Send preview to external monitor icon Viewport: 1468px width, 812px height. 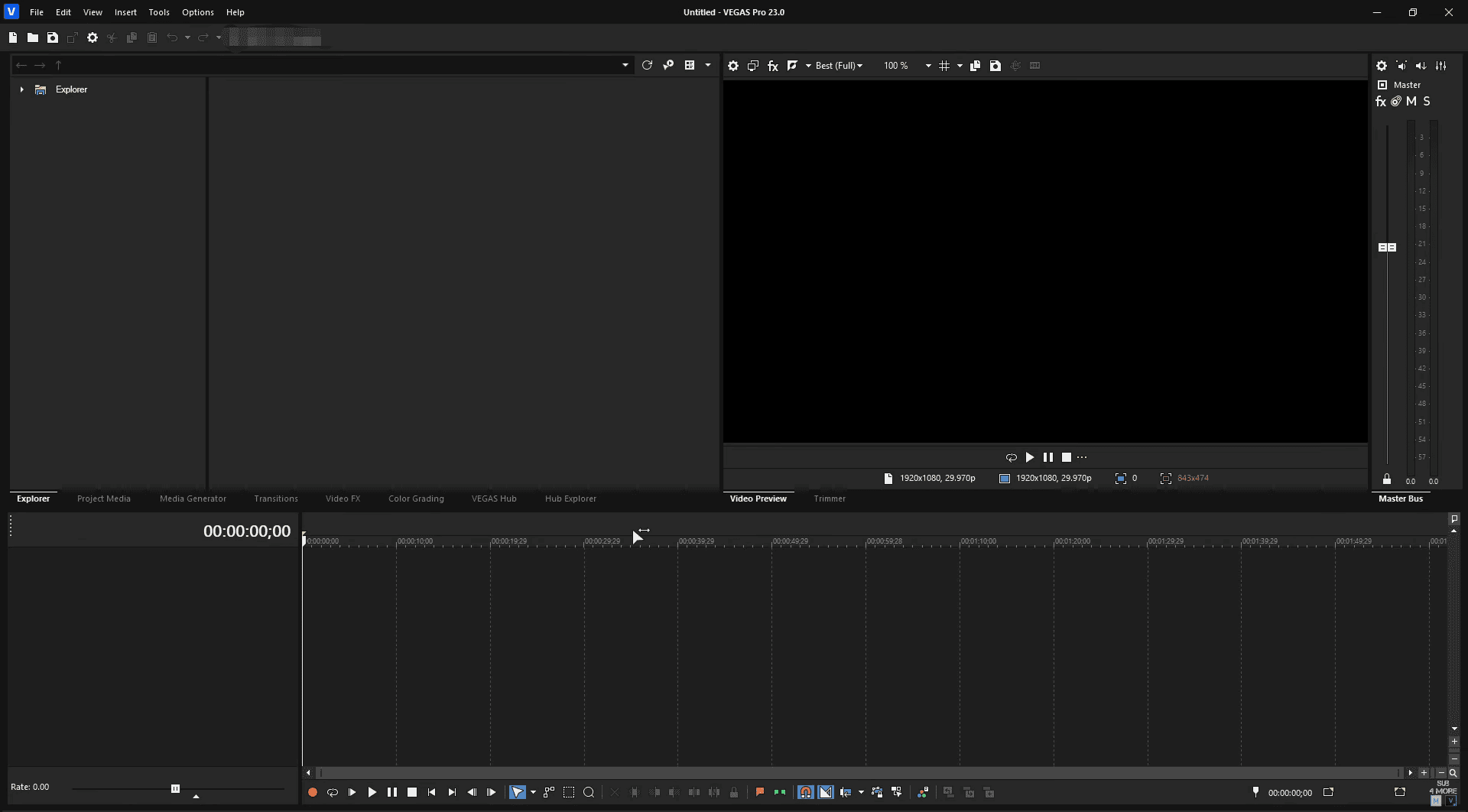coord(753,66)
